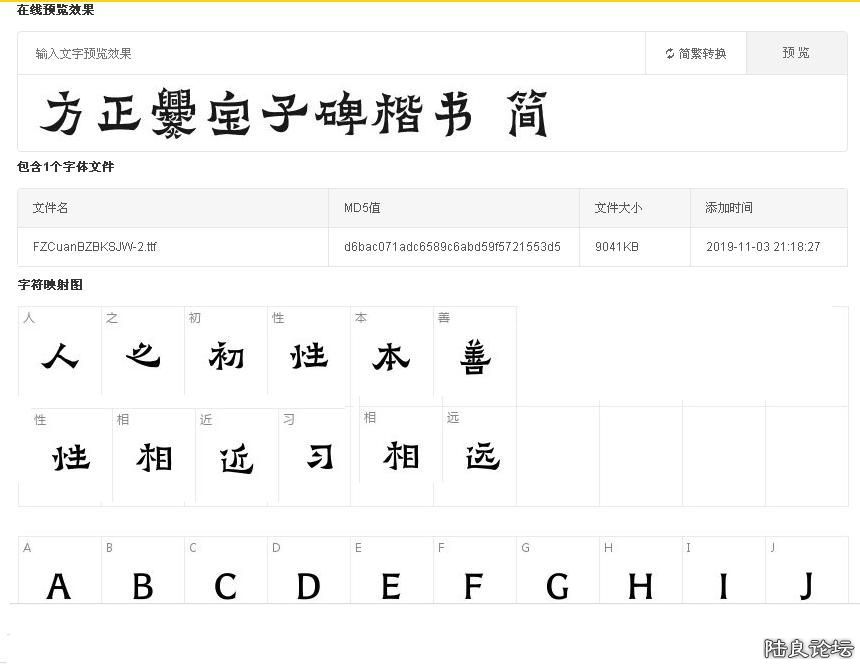Select the 之 glyph cell

(x=143, y=352)
